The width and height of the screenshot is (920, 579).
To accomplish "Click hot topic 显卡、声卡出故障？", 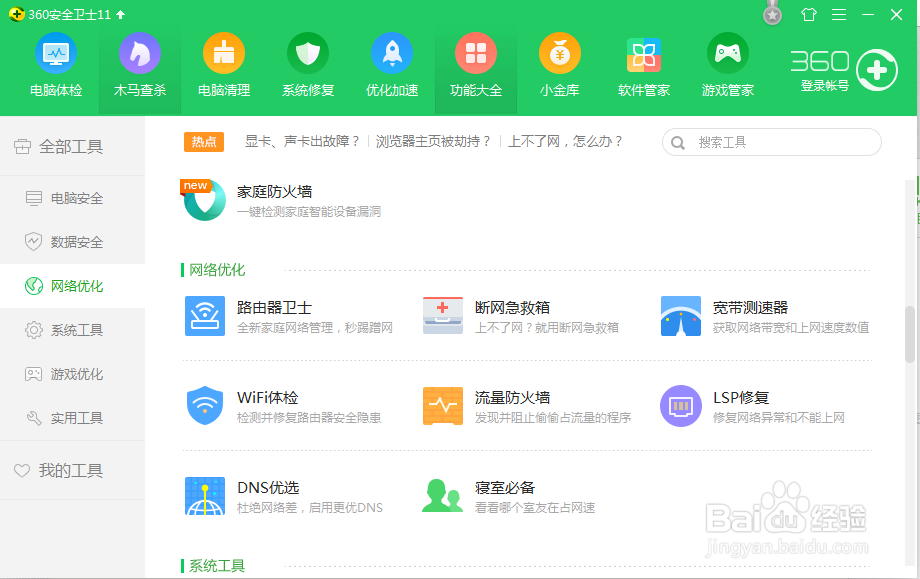I will click(302, 141).
